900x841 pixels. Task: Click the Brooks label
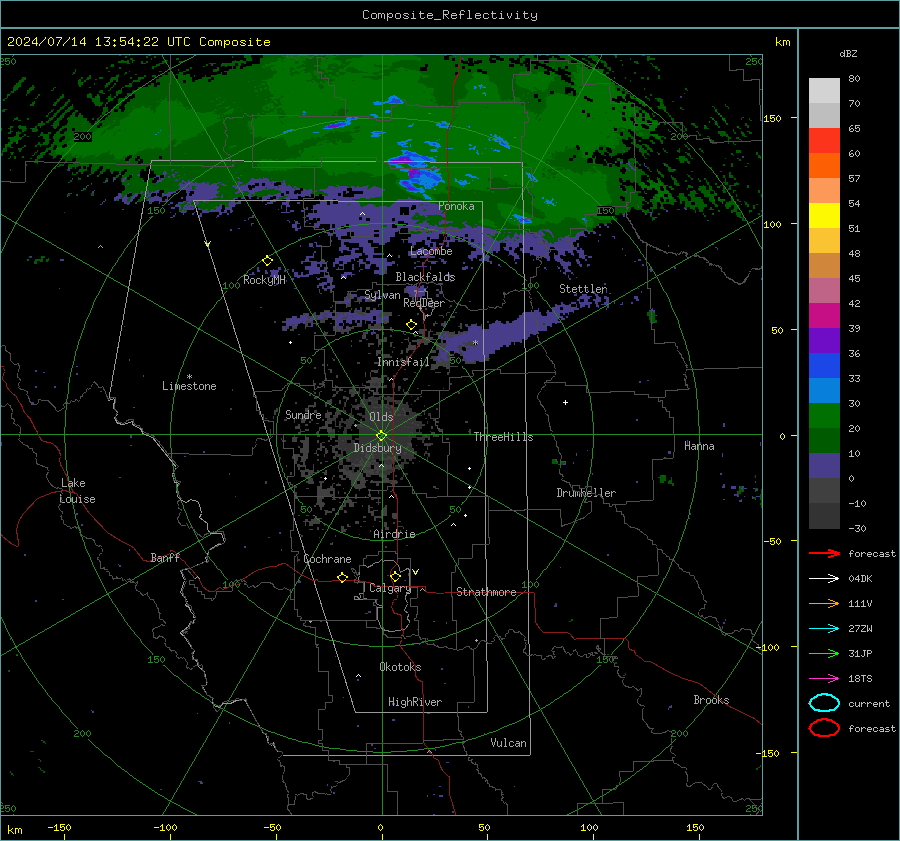[711, 700]
